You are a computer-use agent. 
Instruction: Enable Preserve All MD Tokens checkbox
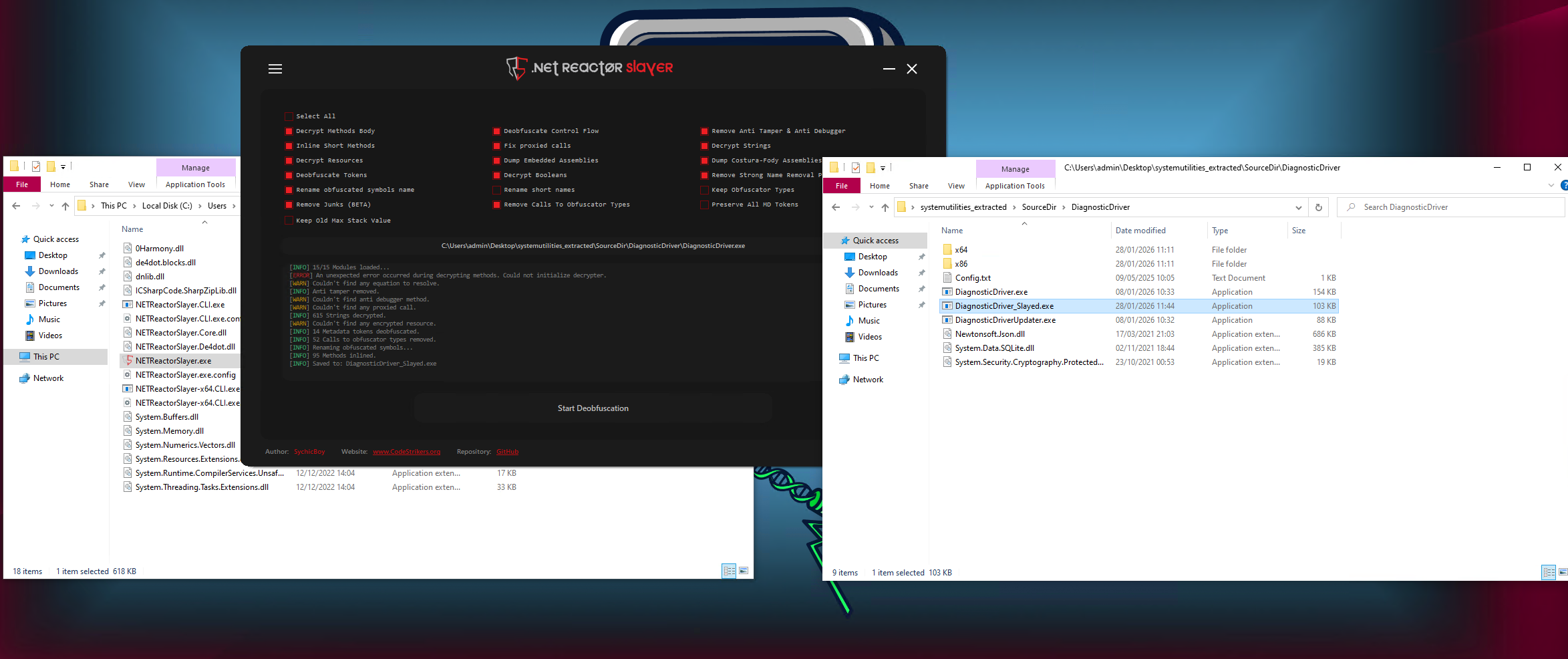click(705, 205)
